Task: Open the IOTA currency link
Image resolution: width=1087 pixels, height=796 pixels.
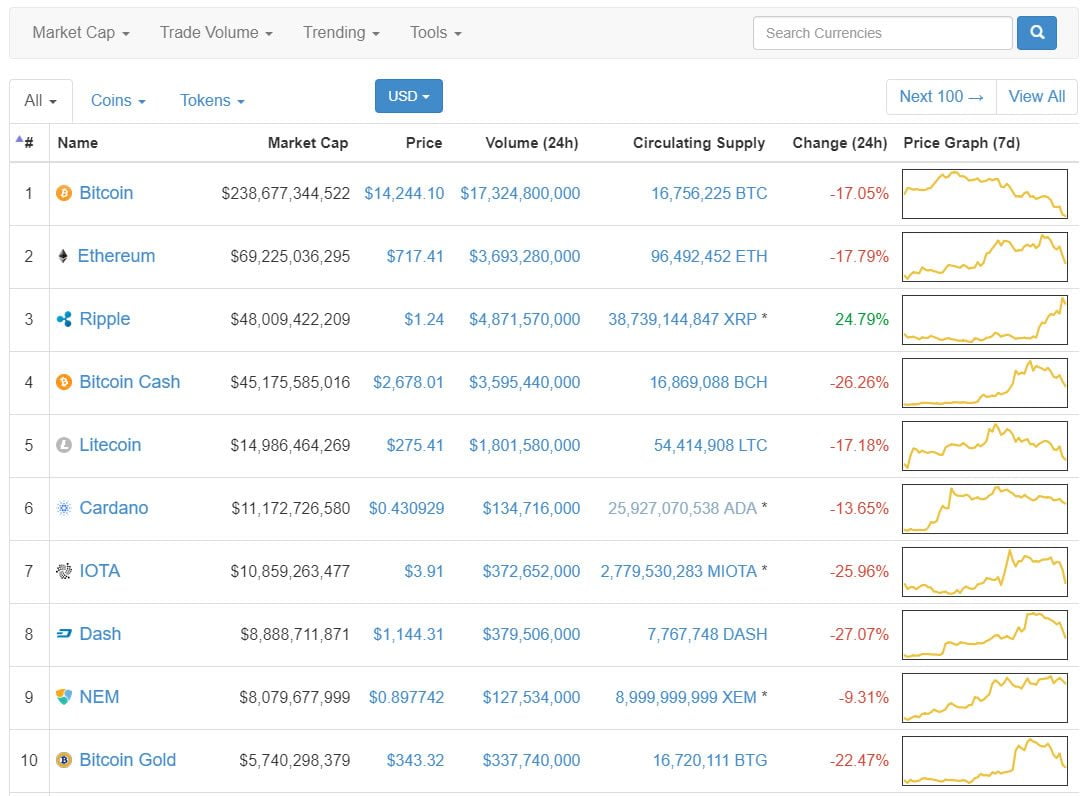Action: coord(100,571)
